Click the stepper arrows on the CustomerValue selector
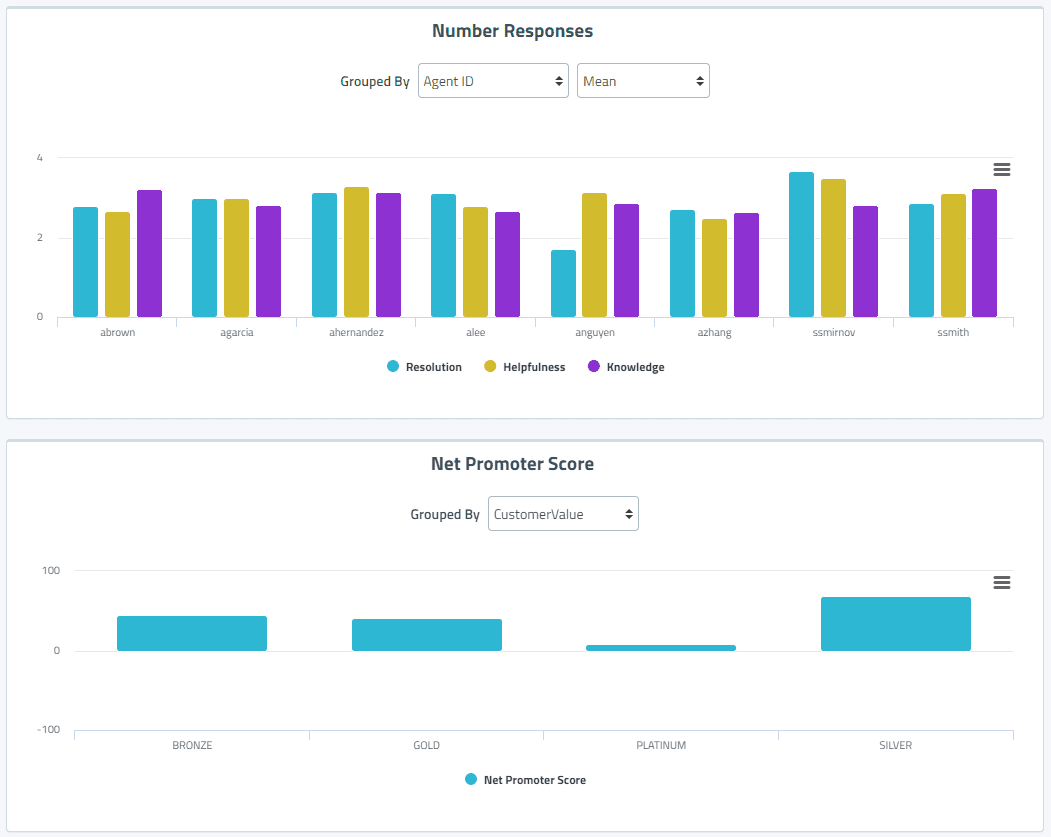 629,513
